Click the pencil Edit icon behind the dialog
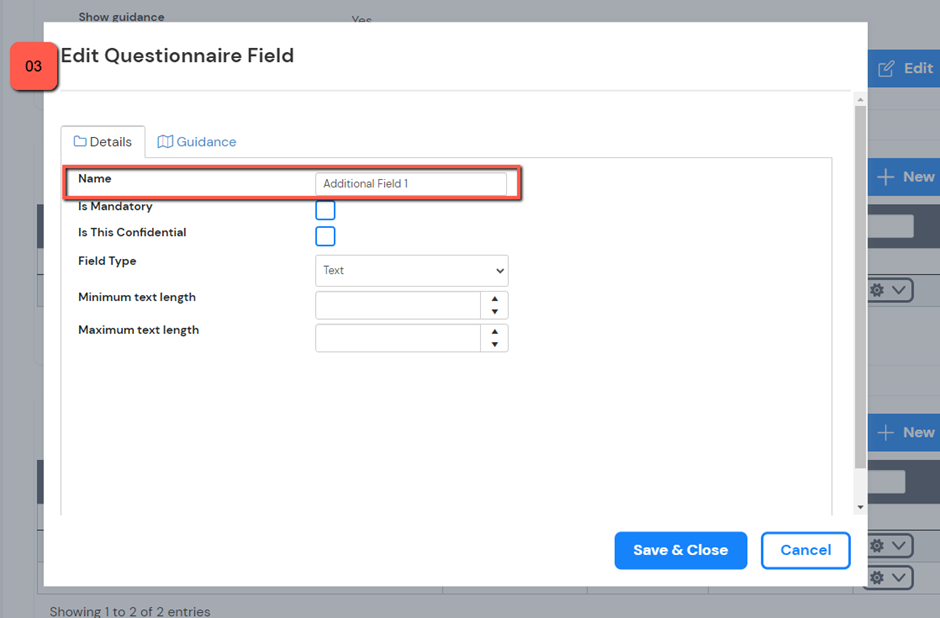 pos(886,69)
